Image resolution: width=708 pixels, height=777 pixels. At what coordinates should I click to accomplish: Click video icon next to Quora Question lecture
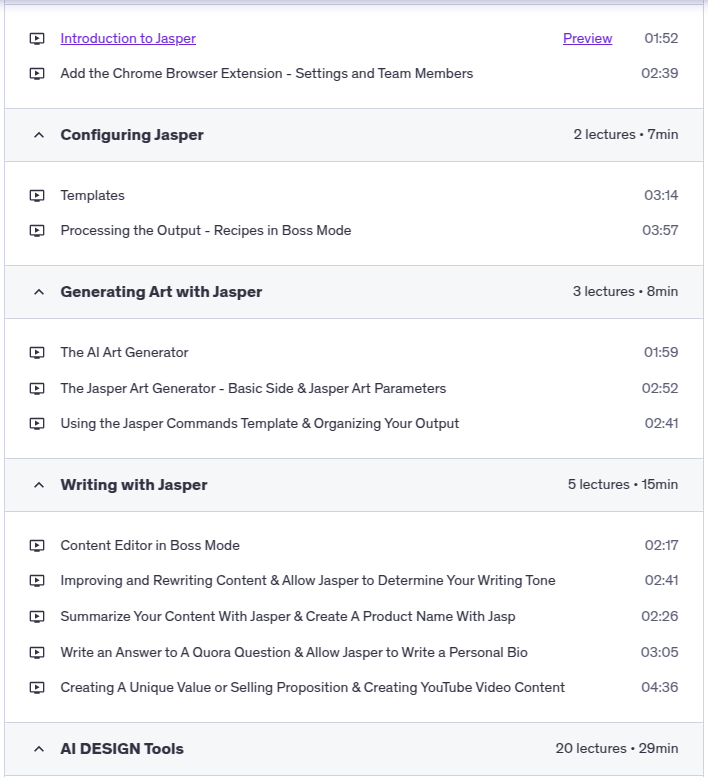pyautogui.click(x=37, y=653)
